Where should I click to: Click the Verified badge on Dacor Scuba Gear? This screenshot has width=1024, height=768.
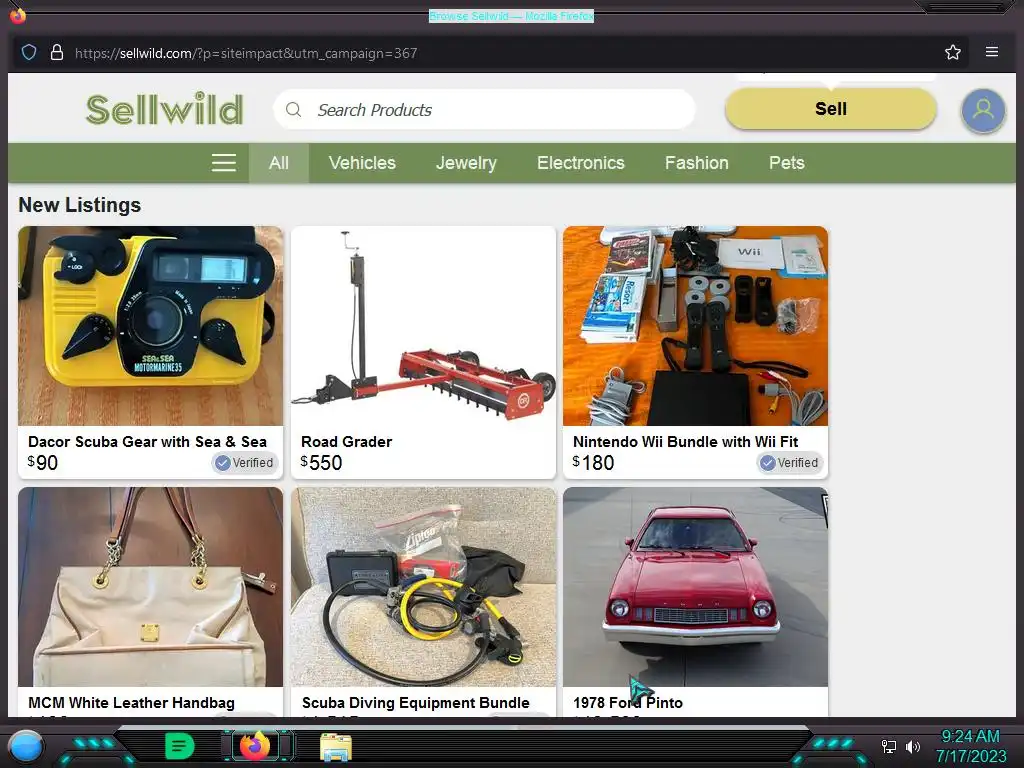[x=245, y=462]
